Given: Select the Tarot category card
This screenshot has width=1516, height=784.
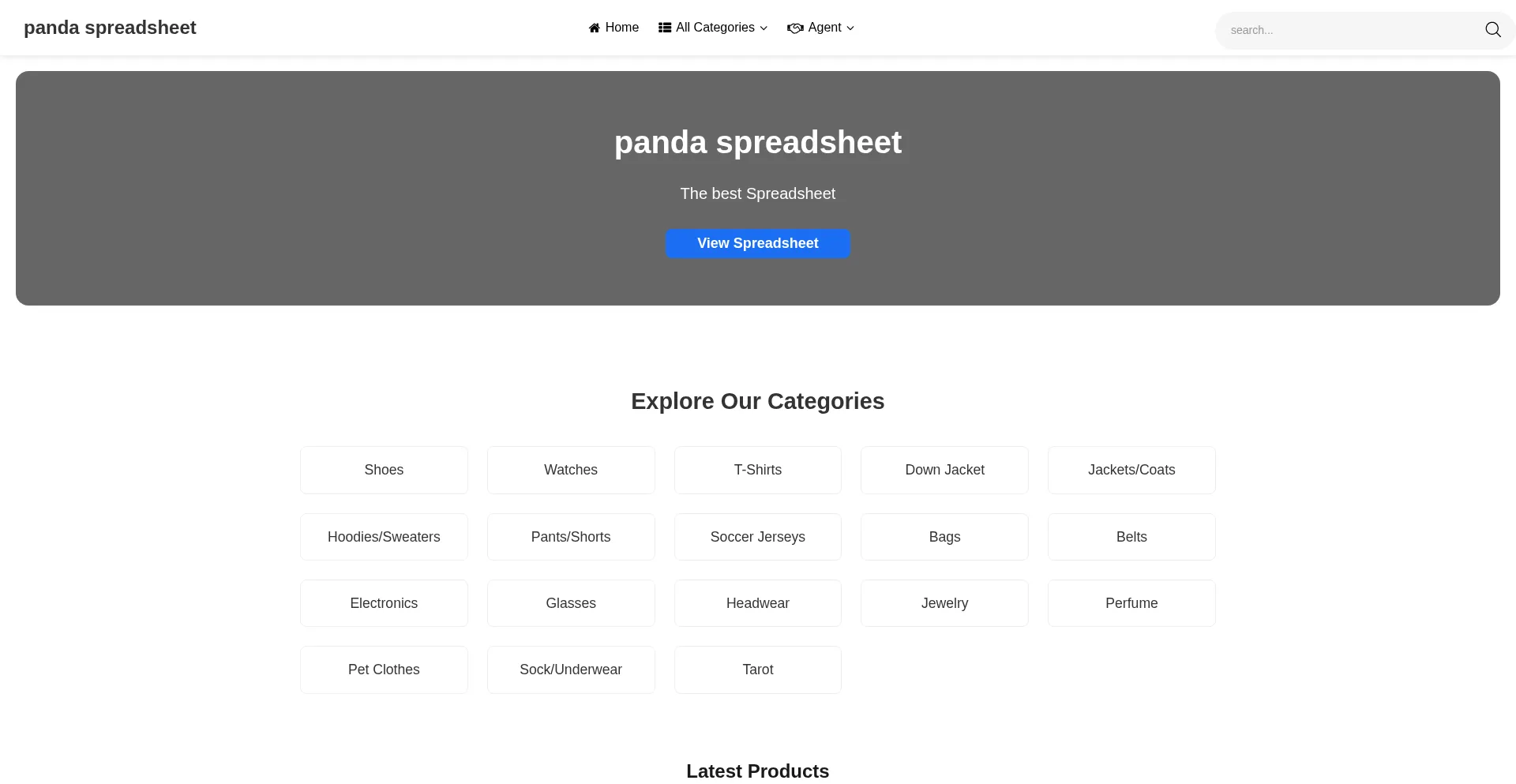Looking at the screenshot, I should pyautogui.click(x=757, y=670).
